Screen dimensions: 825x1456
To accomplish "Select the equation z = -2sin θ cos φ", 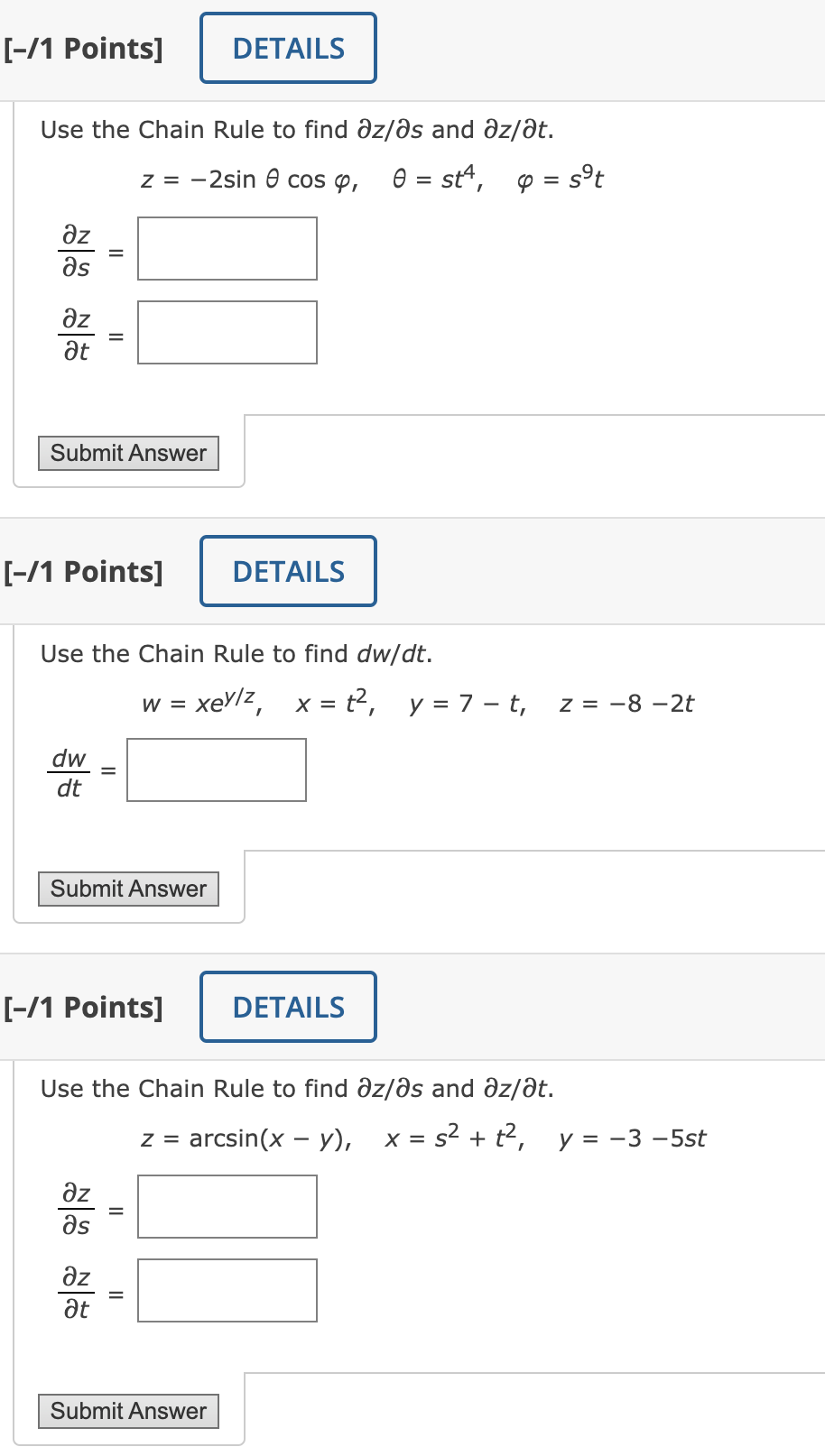I will tap(250, 179).
